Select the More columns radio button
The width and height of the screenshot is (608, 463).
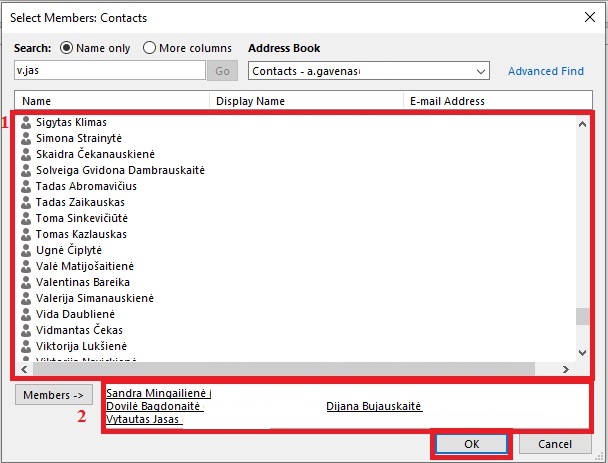coord(149,48)
